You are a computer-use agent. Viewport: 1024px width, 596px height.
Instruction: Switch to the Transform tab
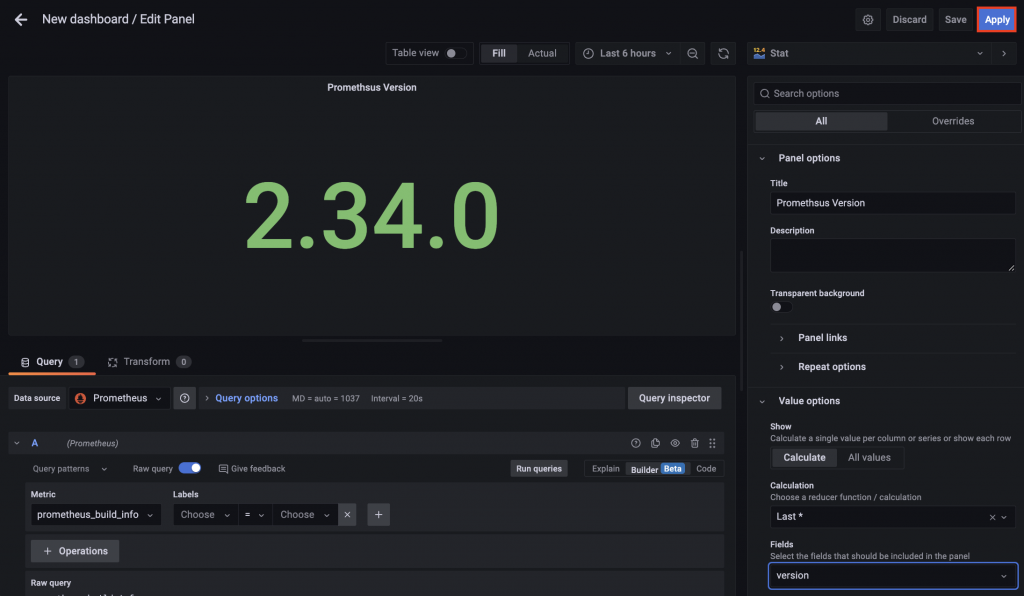[x=149, y=362]
